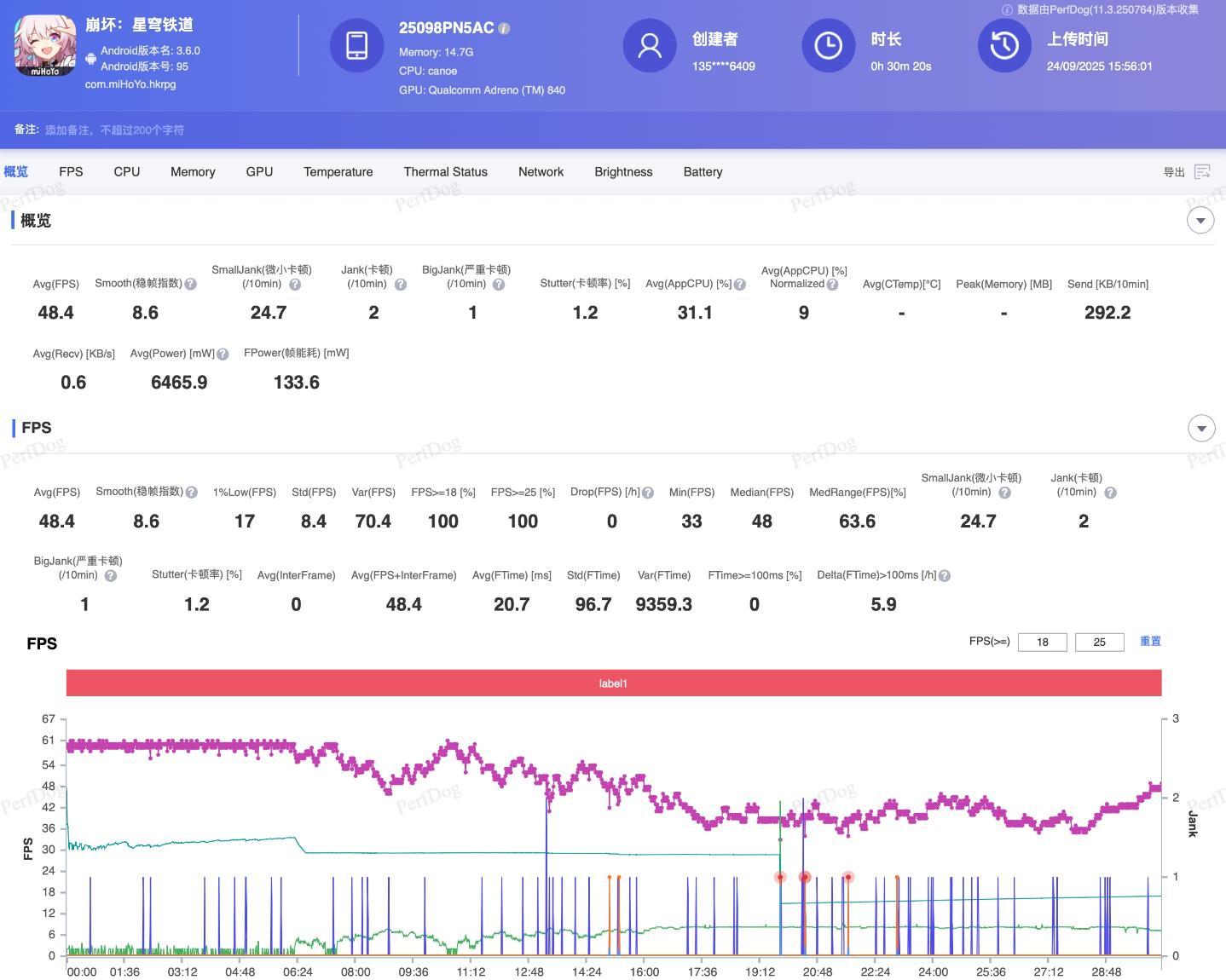Select the Battery tab
1226x980 pixels.
pyautogui.click(x=703, y=172)
